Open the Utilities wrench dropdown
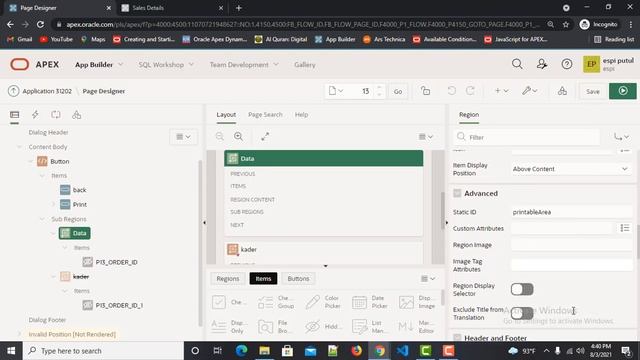 coord(529,91)
